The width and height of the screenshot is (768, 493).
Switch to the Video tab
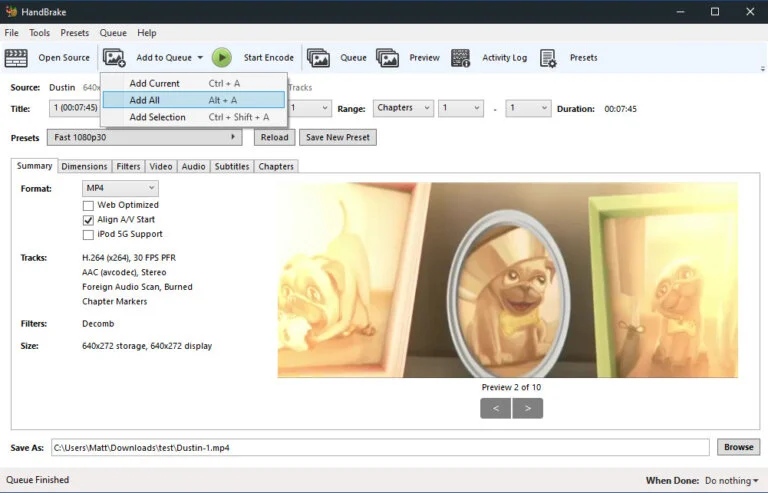pos(161,166)
